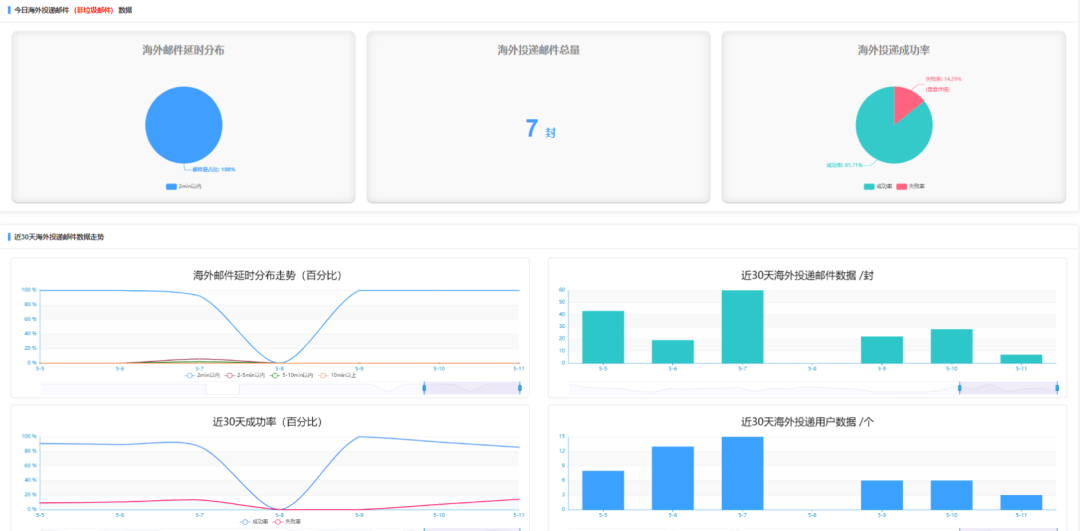Click the 成功率: 85.71% pie label
The height and width of the screenshot is (531, 1080).
click(x=844, y=165)
